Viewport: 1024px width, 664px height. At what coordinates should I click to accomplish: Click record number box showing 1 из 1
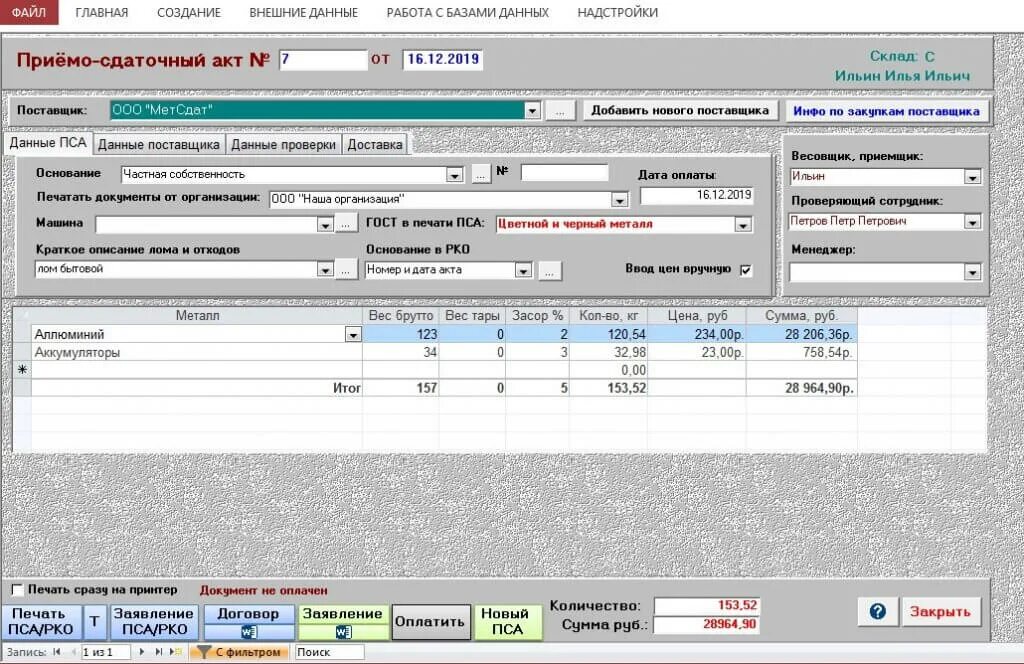coord(106,652)
